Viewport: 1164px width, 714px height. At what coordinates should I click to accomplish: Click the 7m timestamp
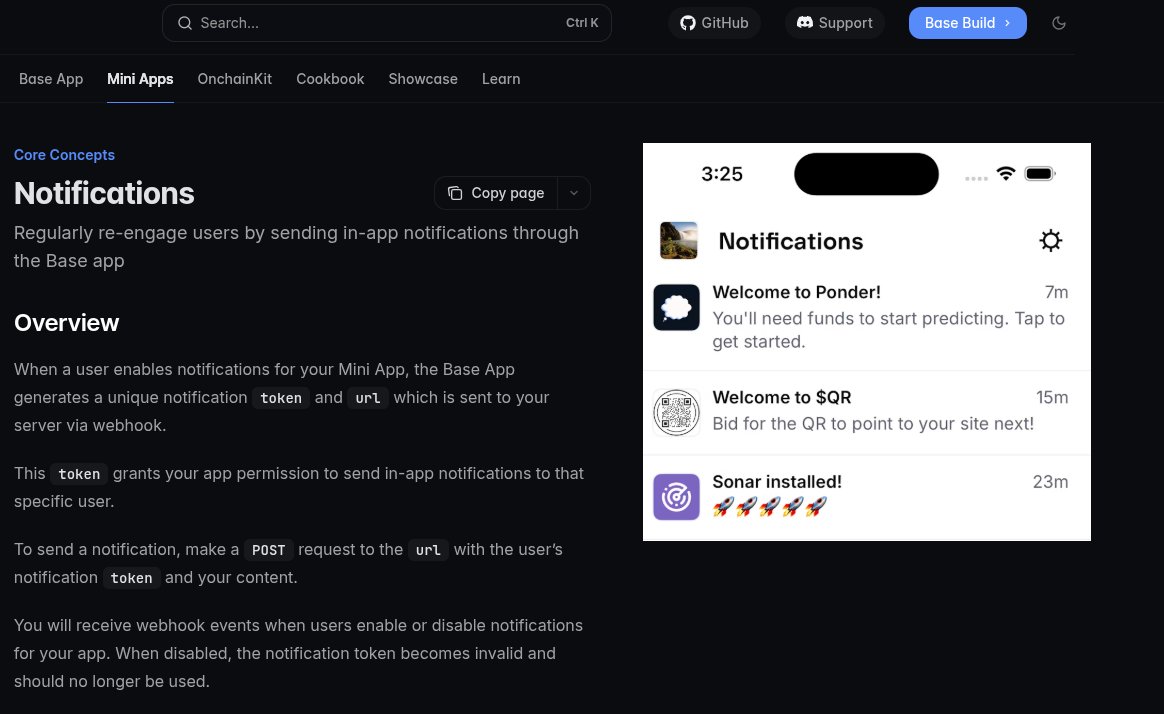click(x=1056, y=292)
